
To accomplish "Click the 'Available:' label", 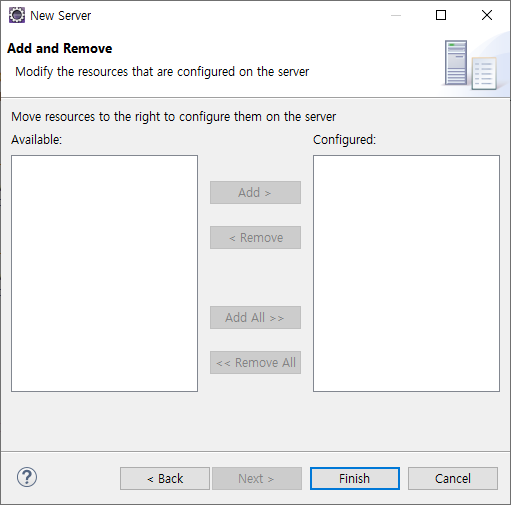I will pyautogui.click(x=36, y=139).
